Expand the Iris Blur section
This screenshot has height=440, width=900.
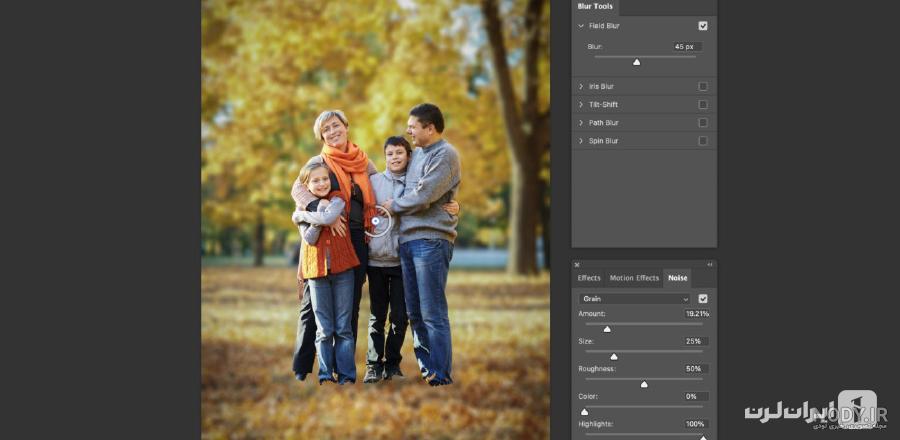[581, 87]
